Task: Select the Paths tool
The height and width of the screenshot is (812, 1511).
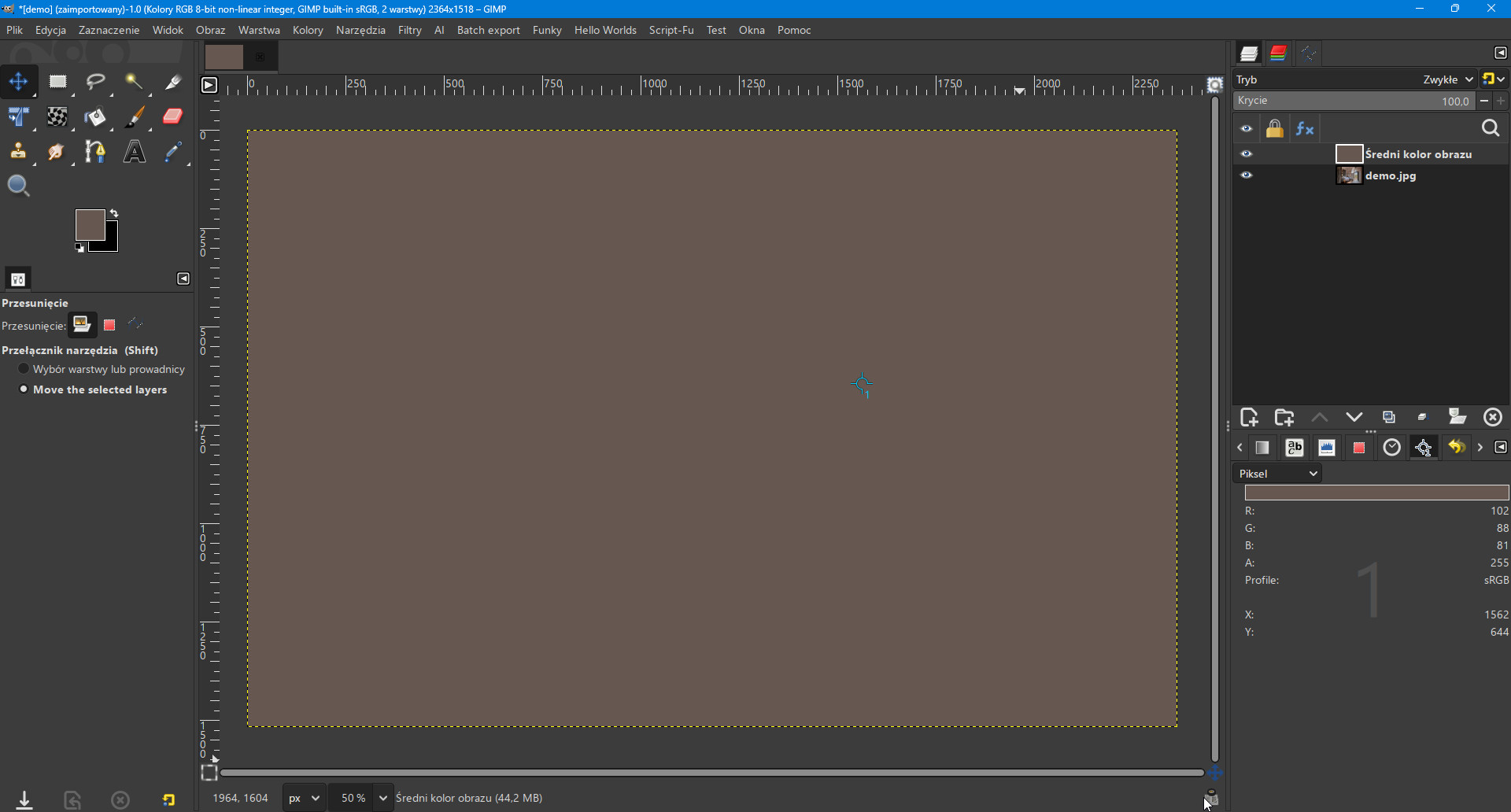Action: click(95, 152)
